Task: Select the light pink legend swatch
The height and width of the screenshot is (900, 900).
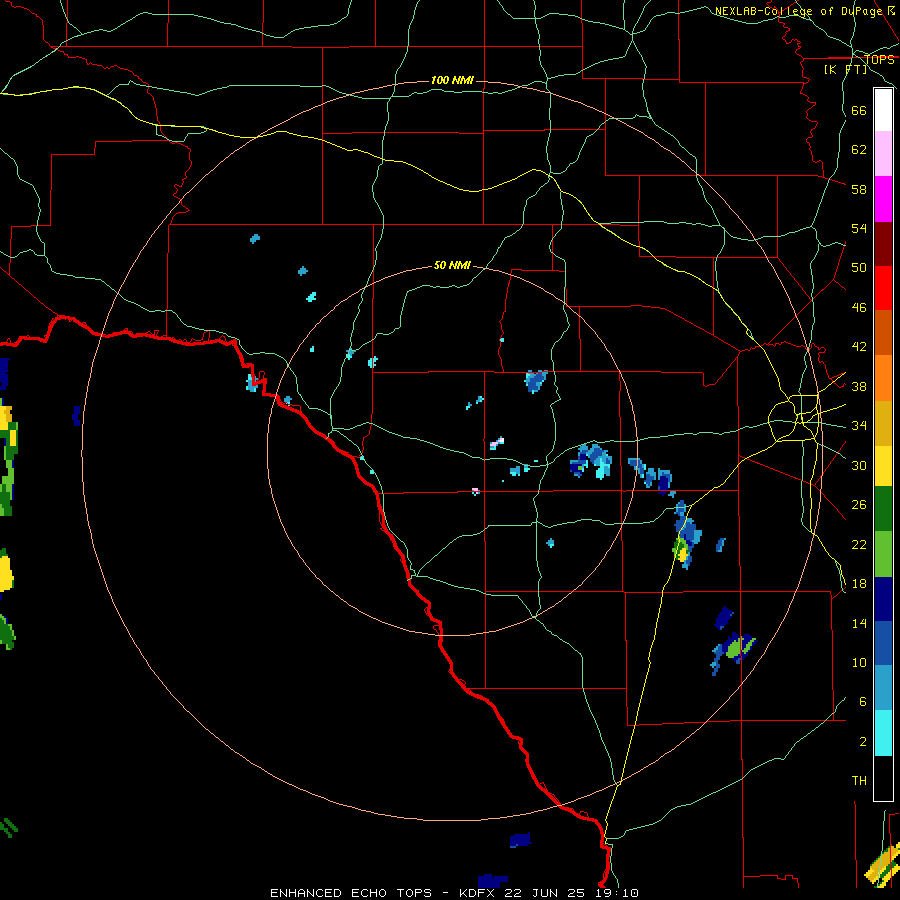Action: point(883,153)
